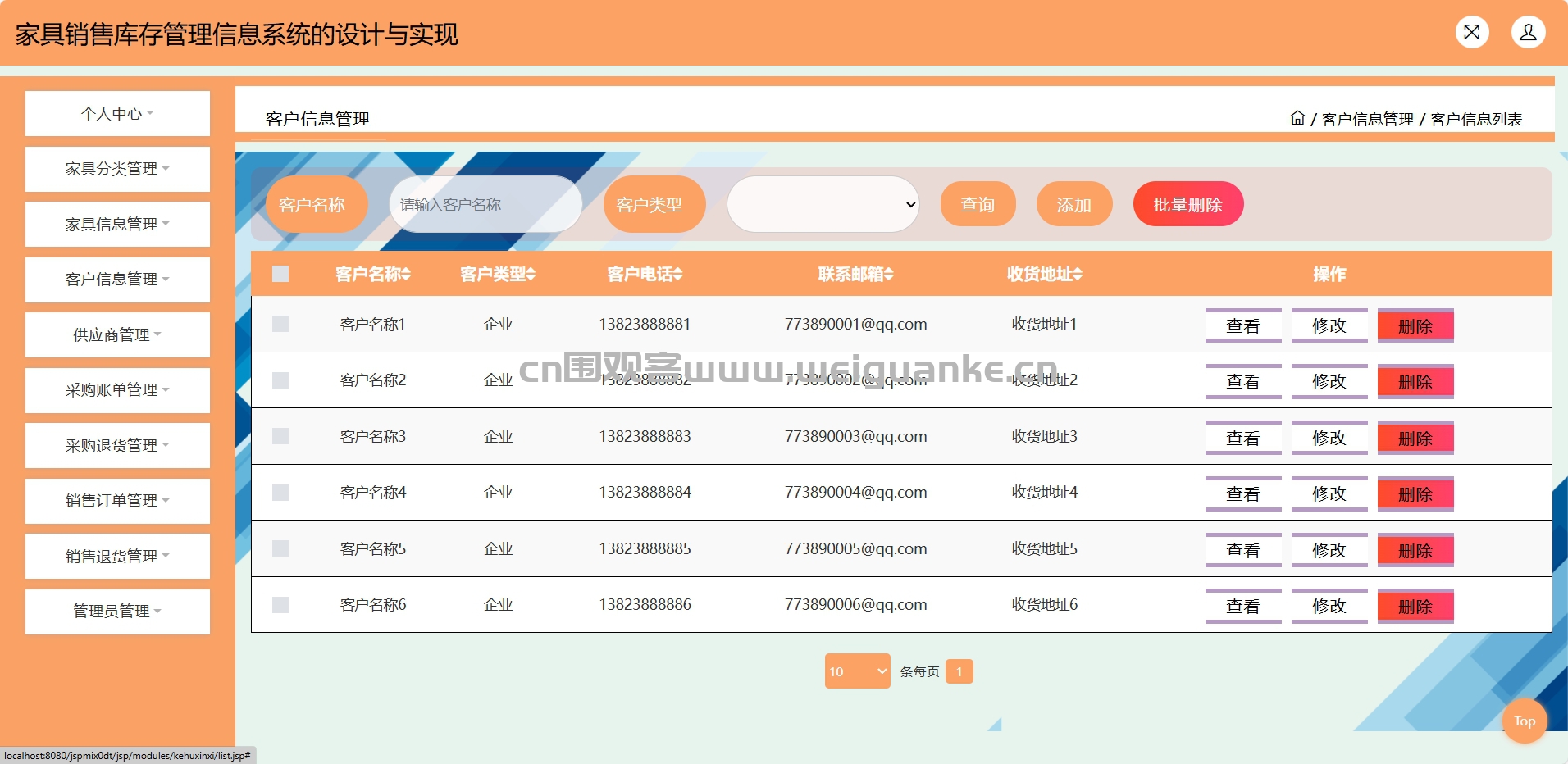Click 客户信息管理 breadcrumb link
The image size is (1568, 764).
pos(1368,119)
